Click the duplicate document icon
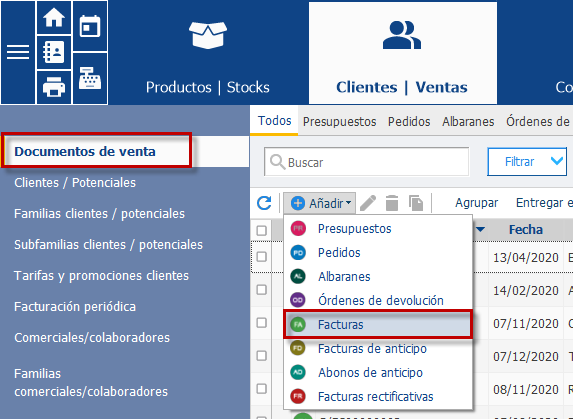 point(416,203)
